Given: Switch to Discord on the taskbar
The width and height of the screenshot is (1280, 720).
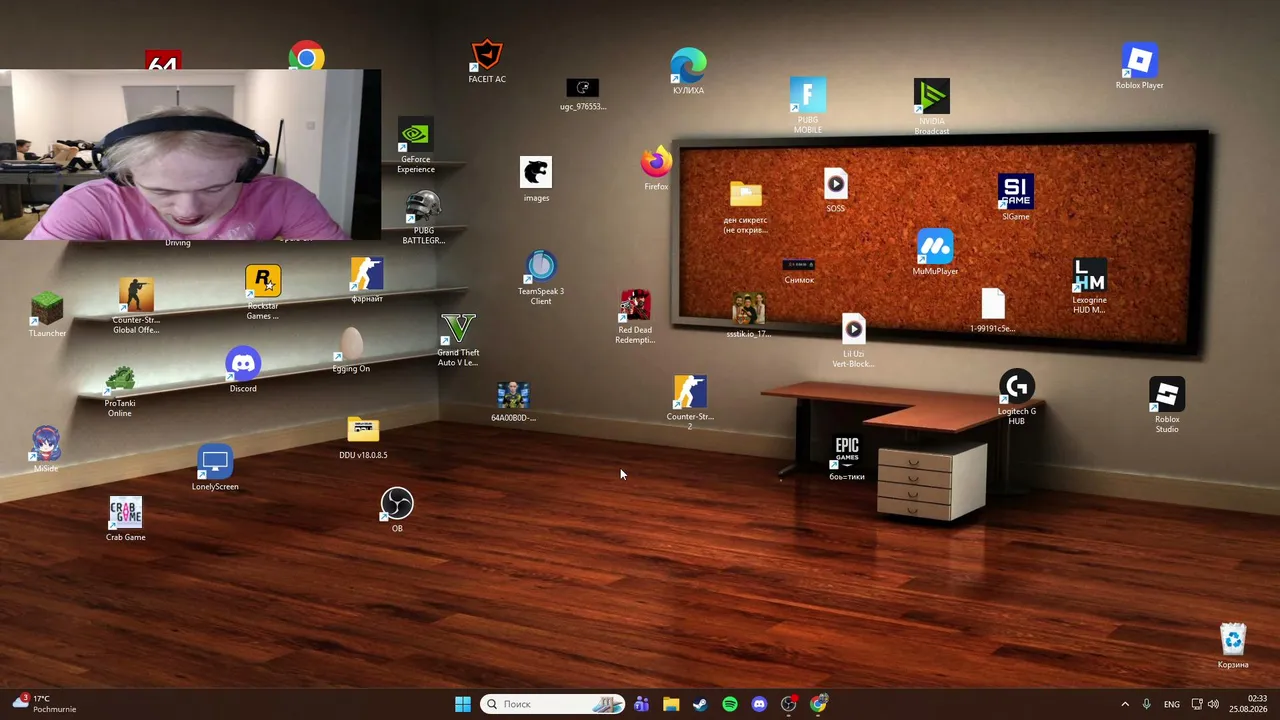Looking at the screenshot, I should coord(759,704).
